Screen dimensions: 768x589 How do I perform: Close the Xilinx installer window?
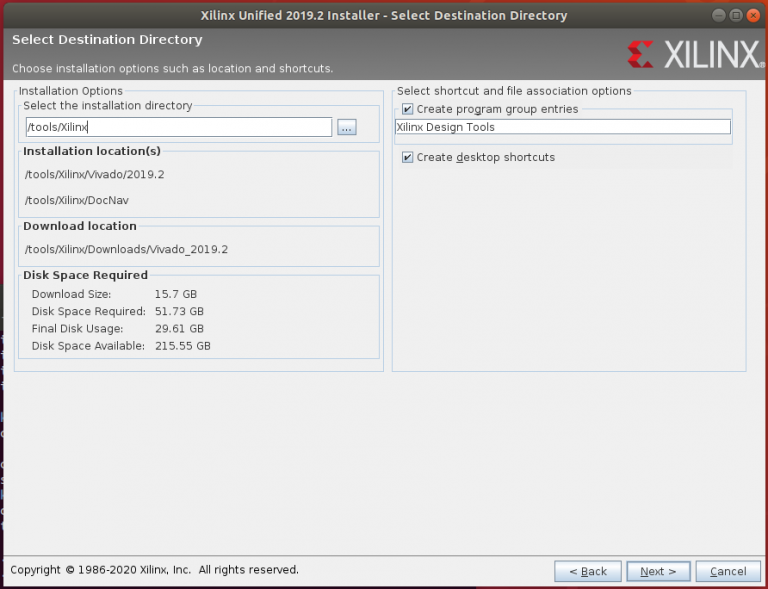(754, 15)
